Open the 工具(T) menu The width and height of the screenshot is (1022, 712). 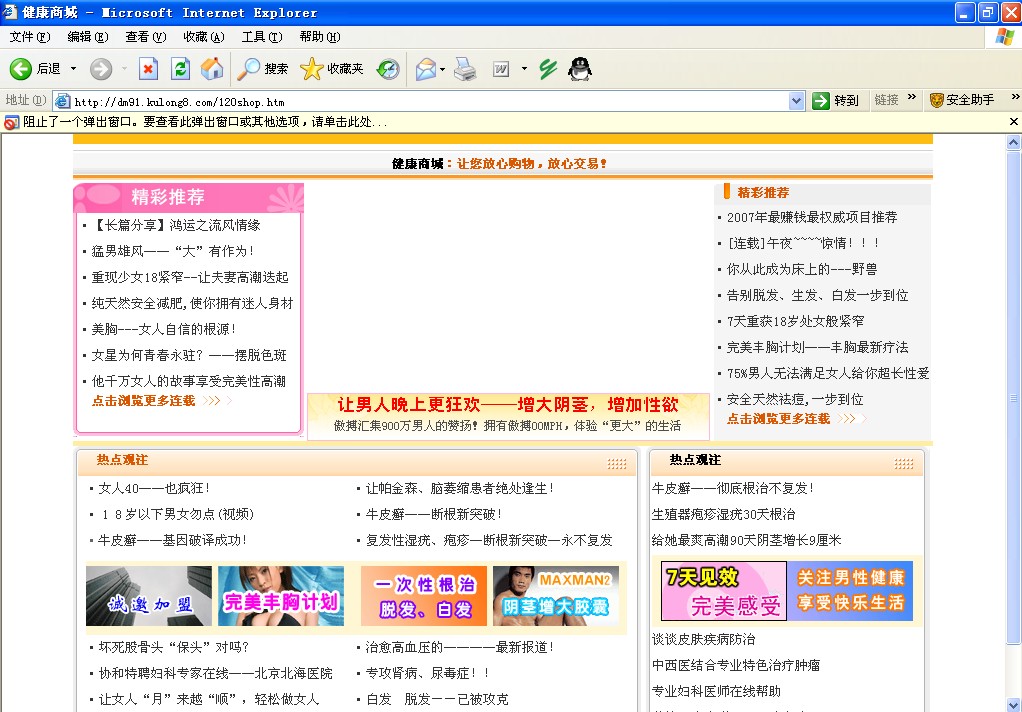click(262, 37)
